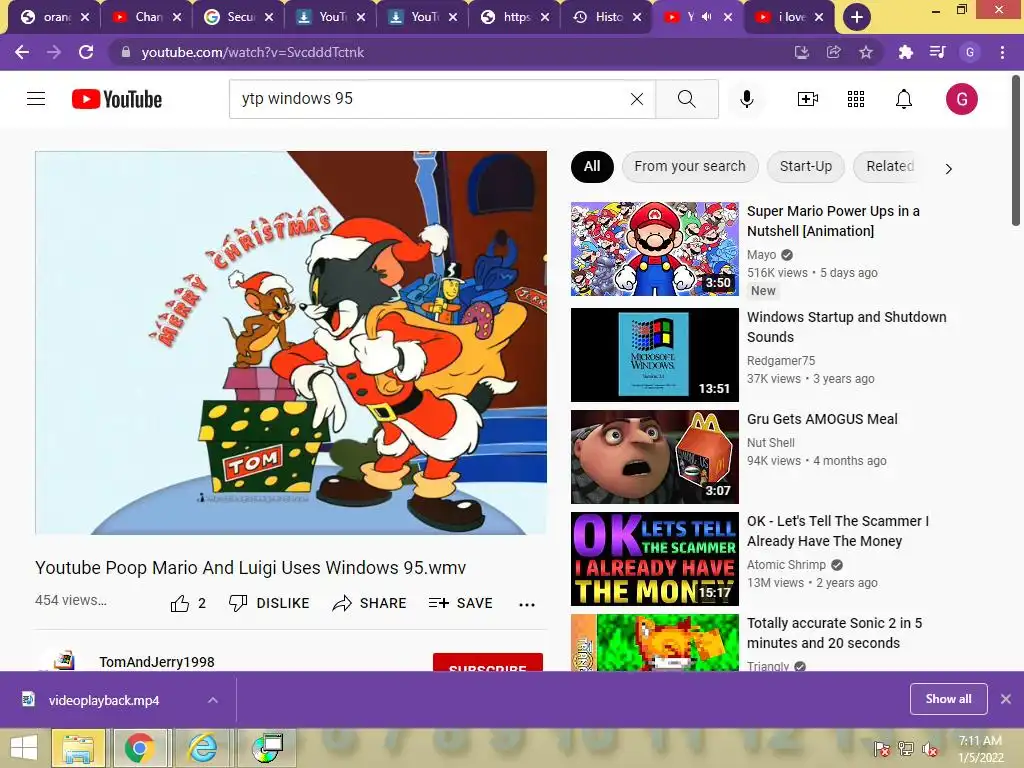Open the Windows Start button
The height and width of the screenshot is (768, 1024).
coord(24,748)
